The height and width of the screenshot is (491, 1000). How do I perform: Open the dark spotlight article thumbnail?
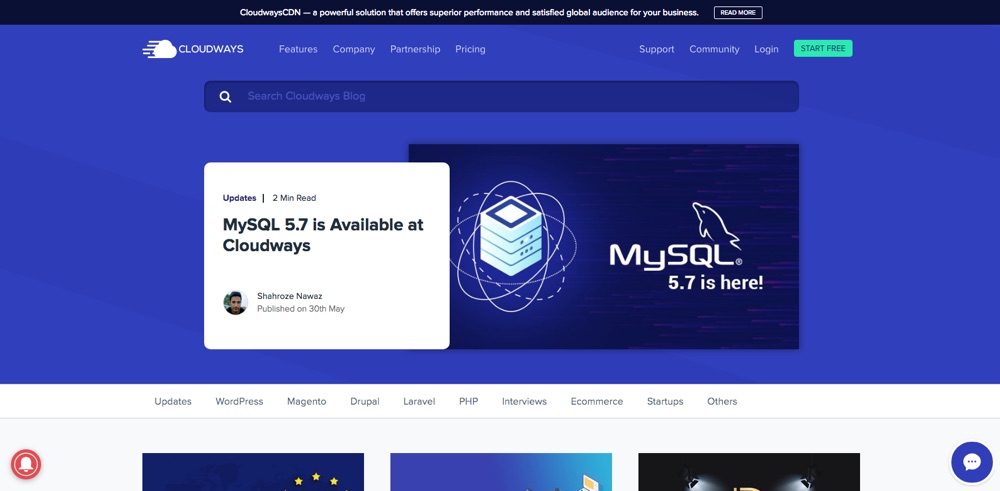click(x=749, y=472)
